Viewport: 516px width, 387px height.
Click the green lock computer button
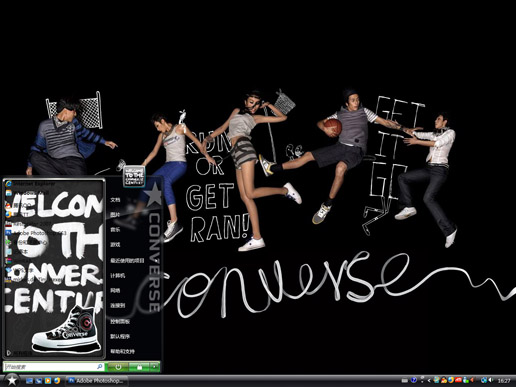click(139, 367)
